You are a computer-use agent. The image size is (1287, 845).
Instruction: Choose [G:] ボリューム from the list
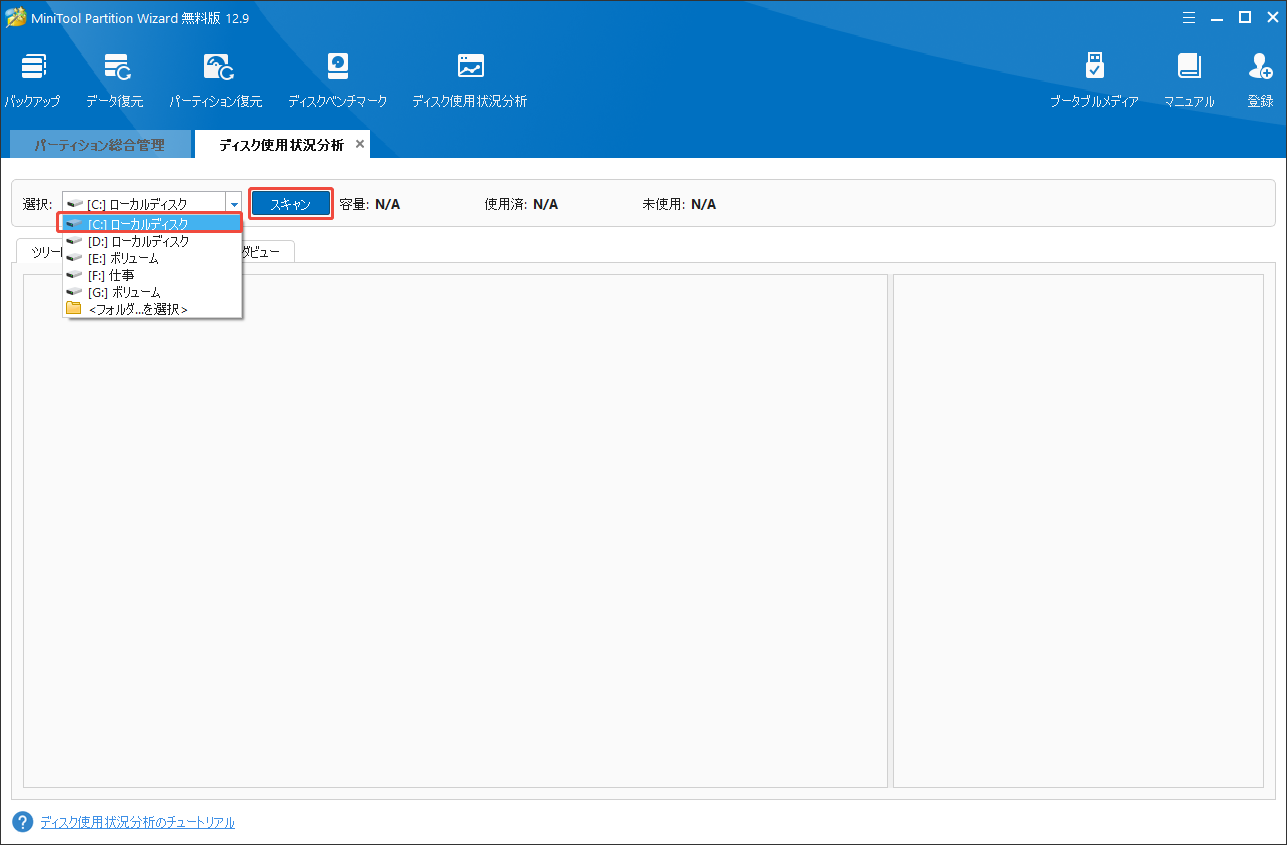152,292
